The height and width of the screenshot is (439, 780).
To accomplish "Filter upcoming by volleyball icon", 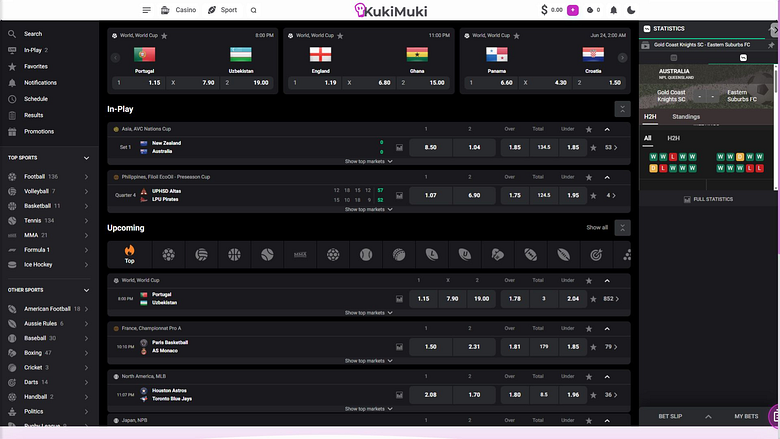I will (x=201, y=255).
